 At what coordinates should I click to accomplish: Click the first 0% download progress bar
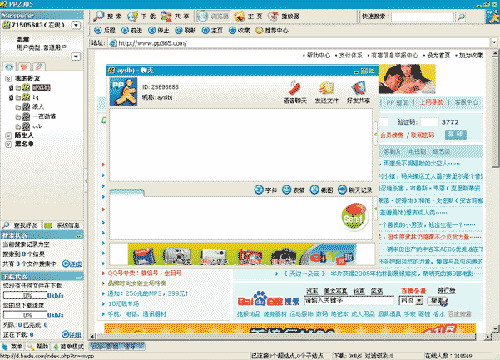point(25,295)
